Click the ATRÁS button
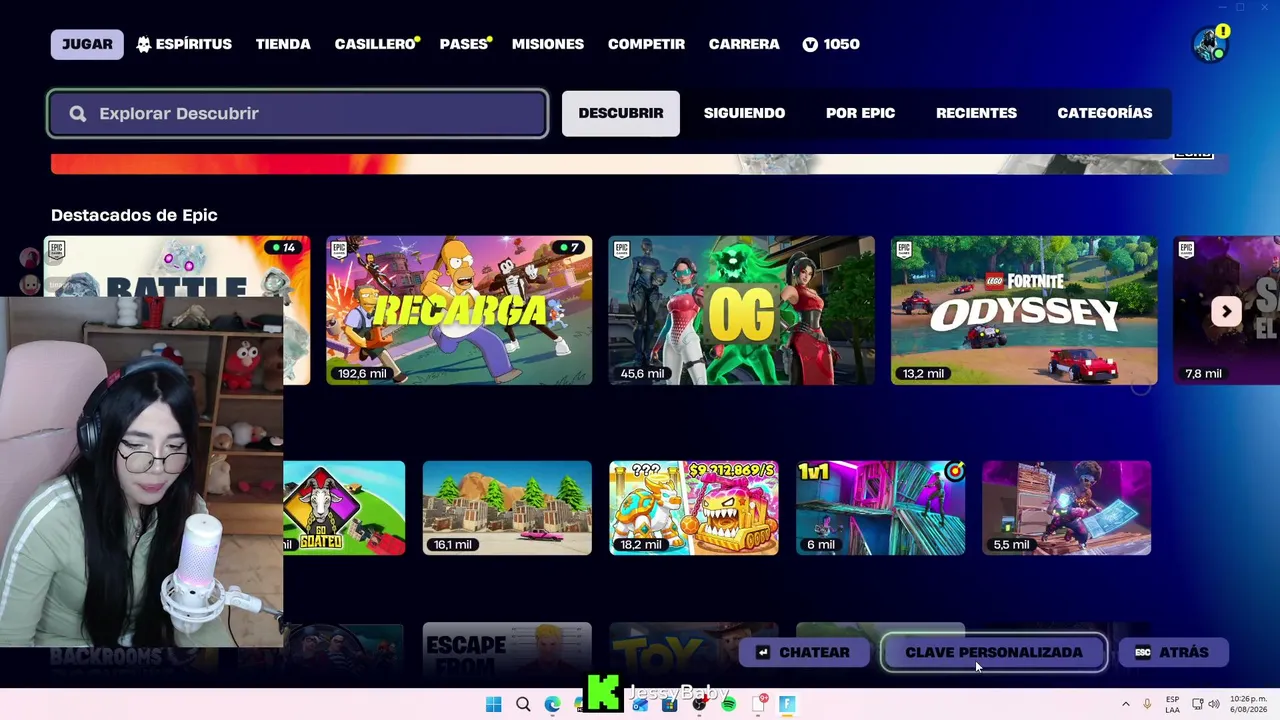 tap(1173, 652)
